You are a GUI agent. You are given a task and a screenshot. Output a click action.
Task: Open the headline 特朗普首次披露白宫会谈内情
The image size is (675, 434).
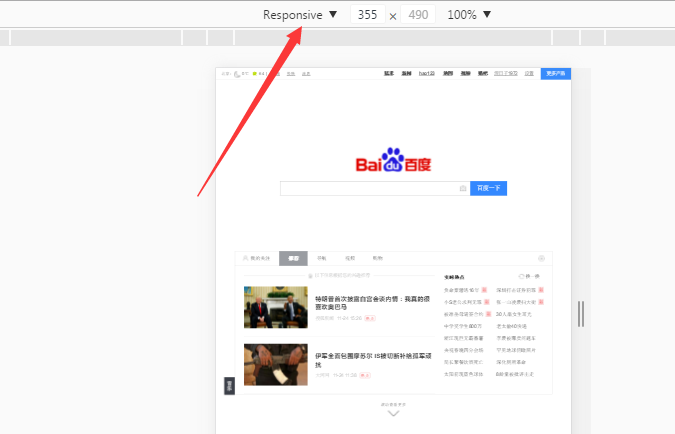point(372,303)
